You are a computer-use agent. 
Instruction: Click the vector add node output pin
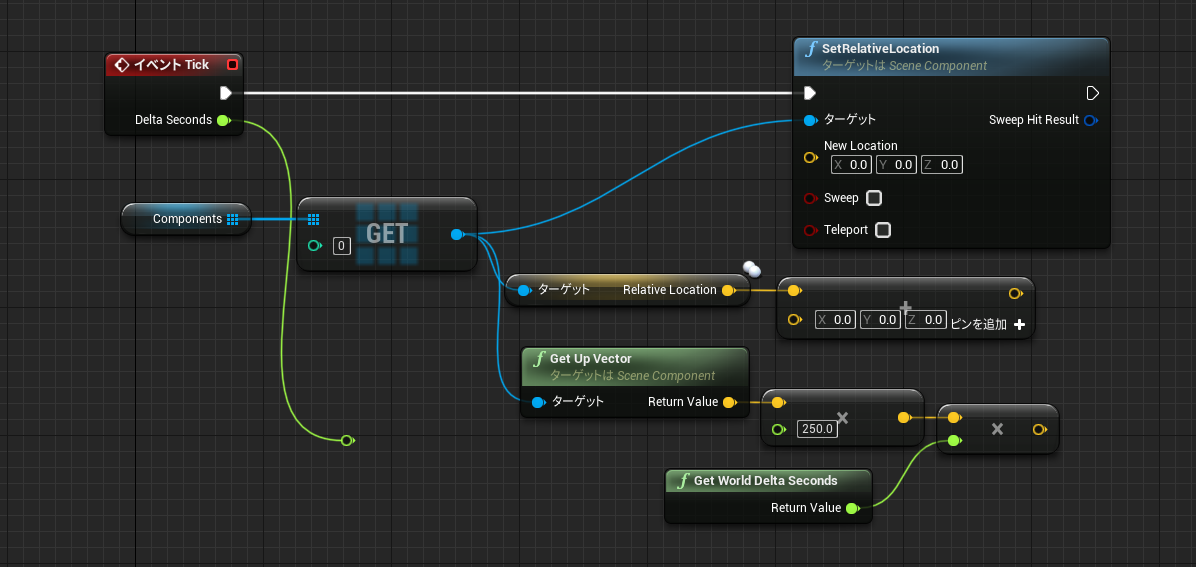point(1015,293)
